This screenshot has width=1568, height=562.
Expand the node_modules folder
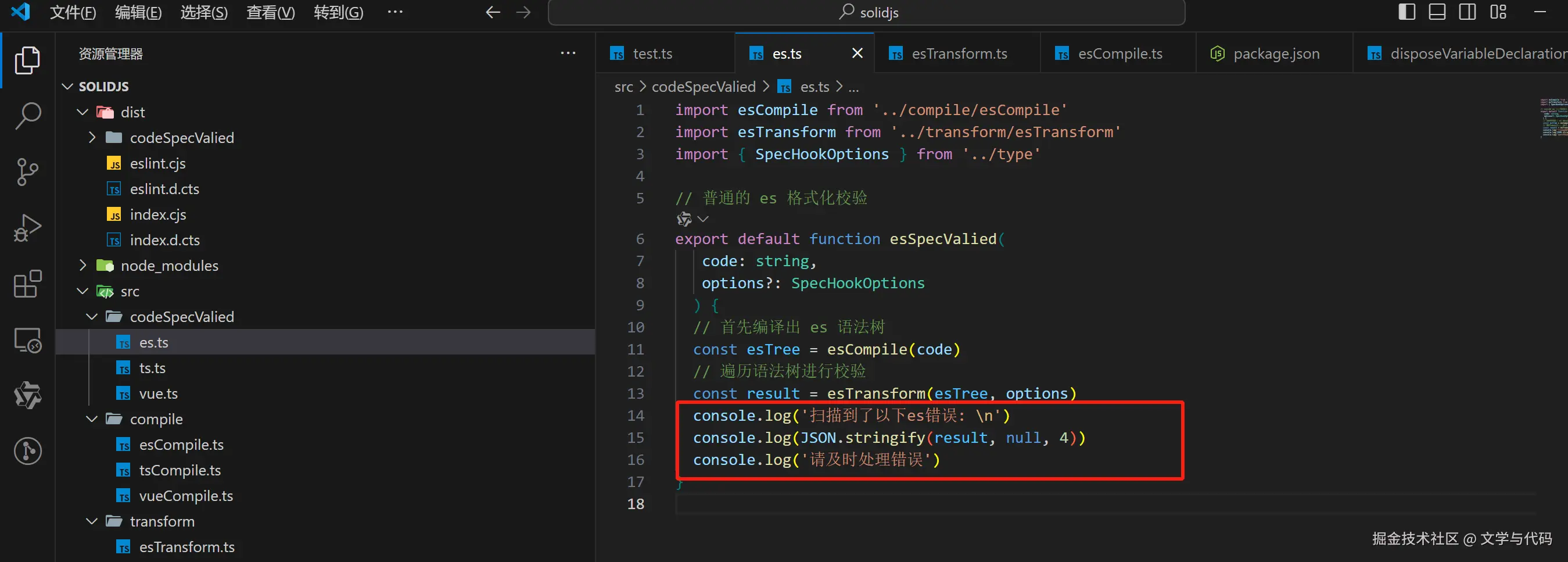82,266
